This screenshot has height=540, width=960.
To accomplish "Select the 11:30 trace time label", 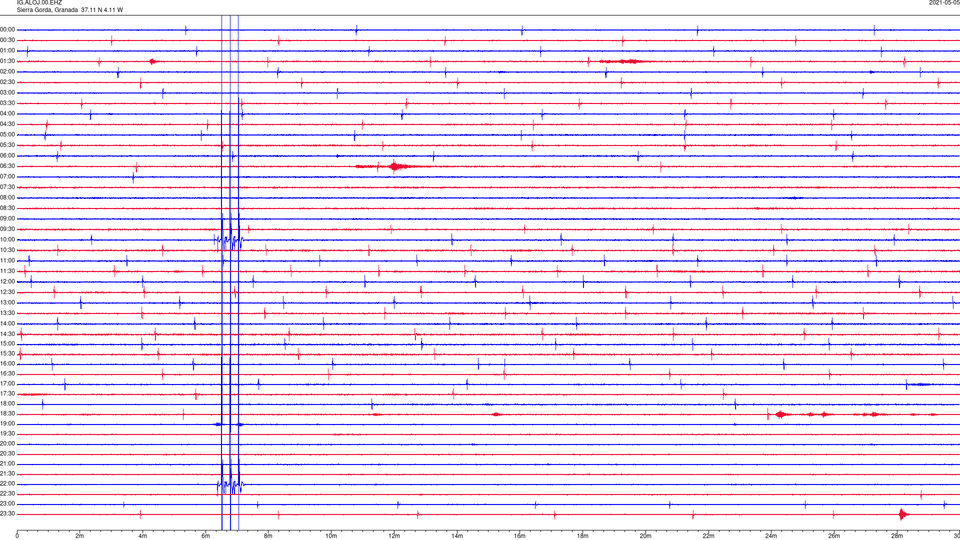I will [x=8, y=271].
